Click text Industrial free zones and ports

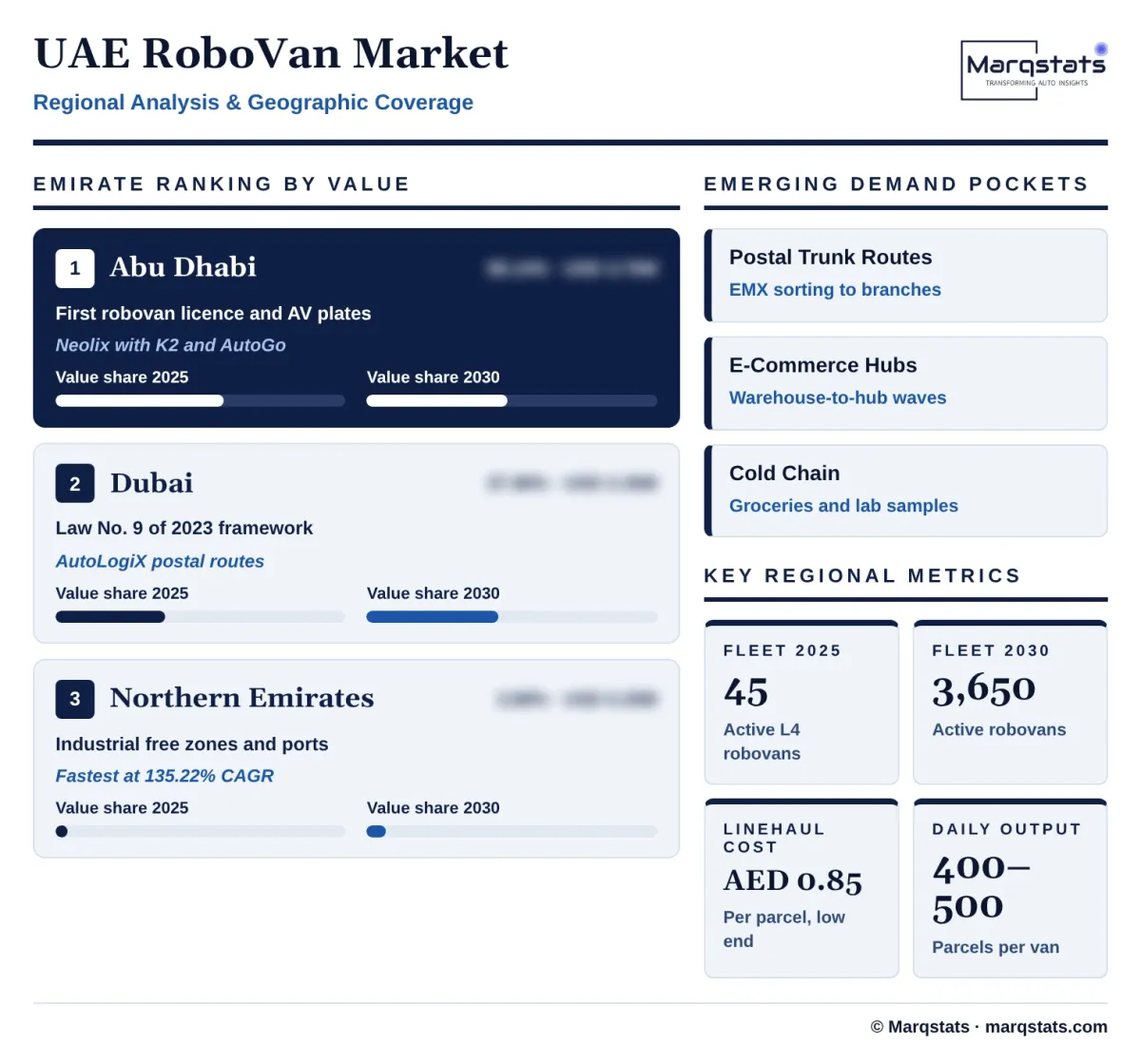192,745
